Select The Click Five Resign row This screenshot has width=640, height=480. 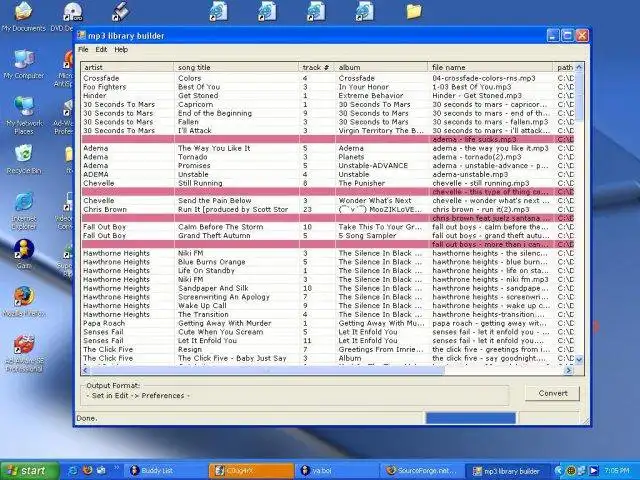328,349
